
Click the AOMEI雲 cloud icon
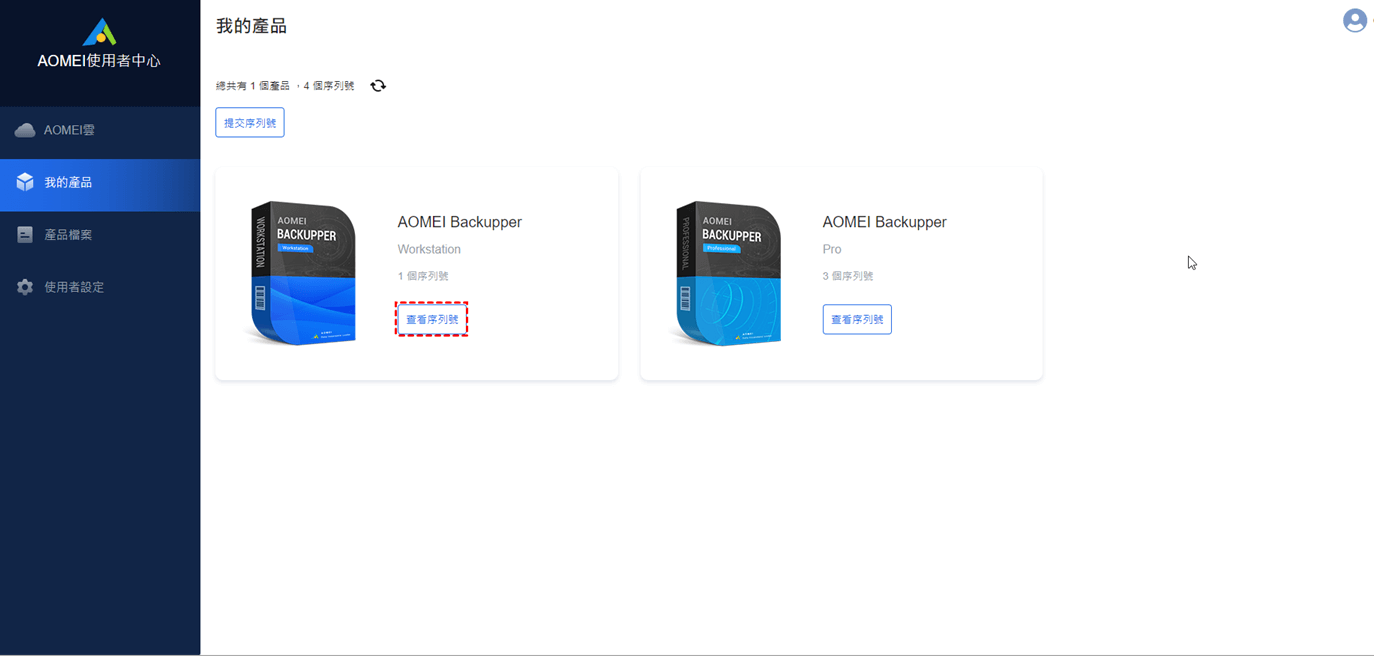(25, 130)
